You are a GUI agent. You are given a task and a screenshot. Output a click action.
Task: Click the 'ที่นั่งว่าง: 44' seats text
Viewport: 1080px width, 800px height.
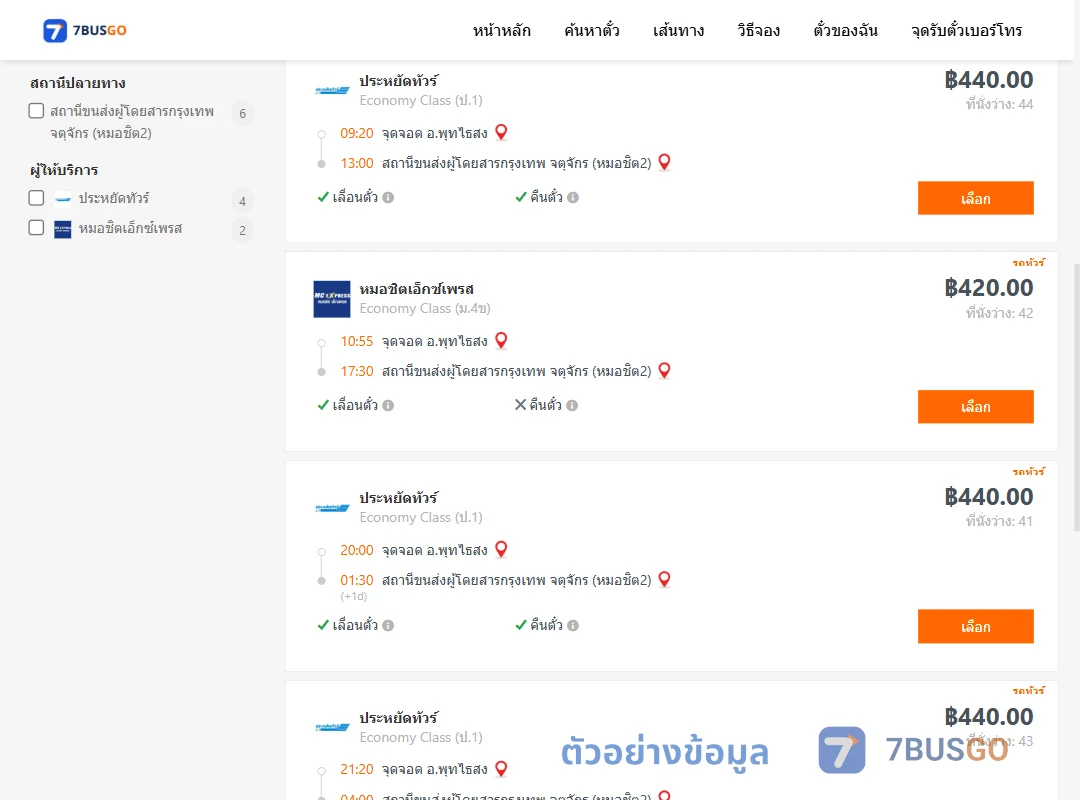point(999,104)
